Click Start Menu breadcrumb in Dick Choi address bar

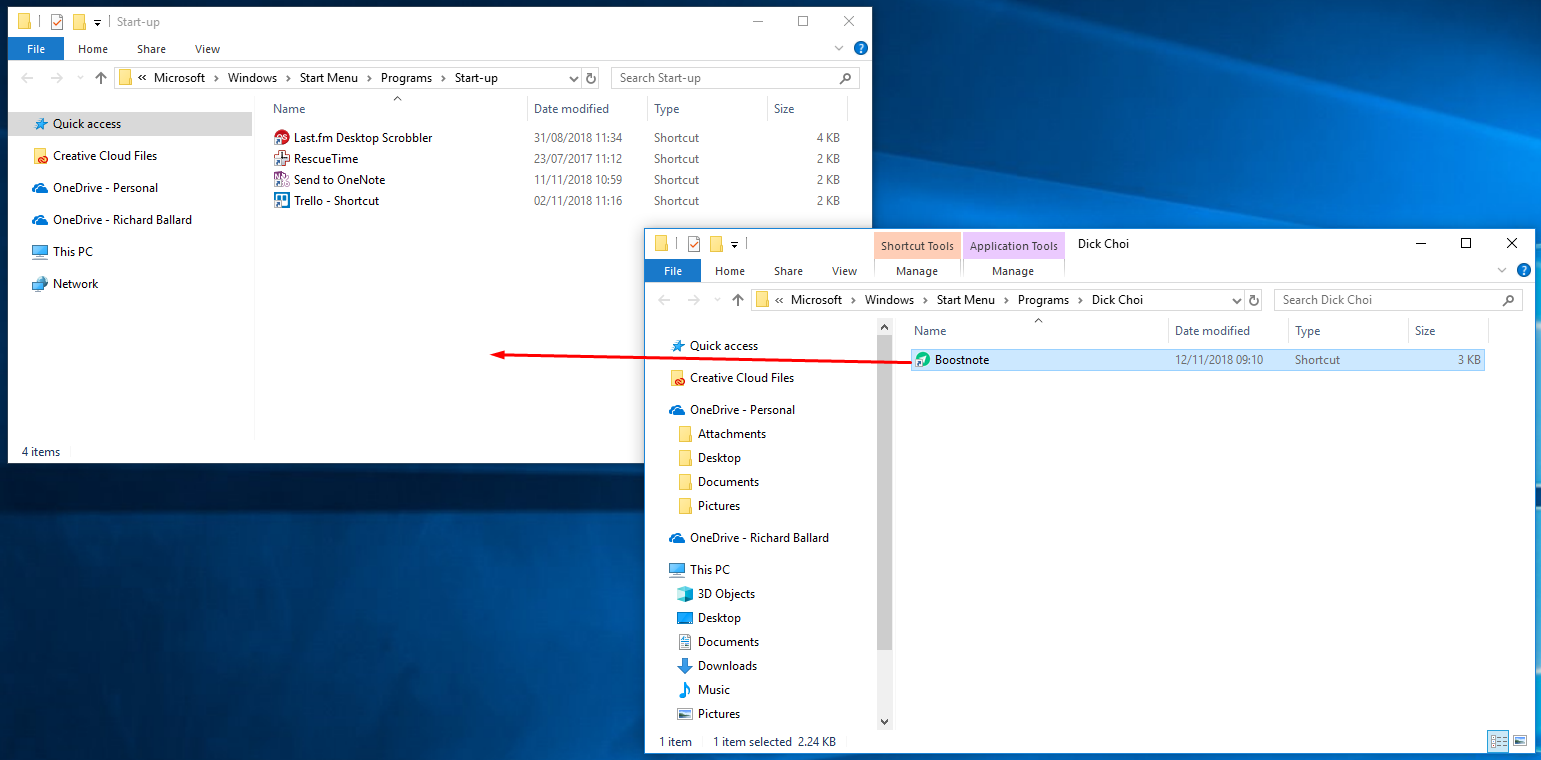click(965, 300)
